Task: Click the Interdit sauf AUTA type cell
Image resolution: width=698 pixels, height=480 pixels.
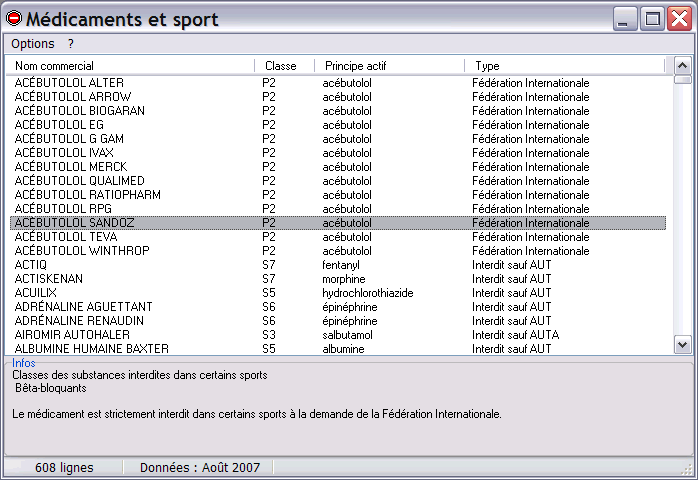Action: 515,335
